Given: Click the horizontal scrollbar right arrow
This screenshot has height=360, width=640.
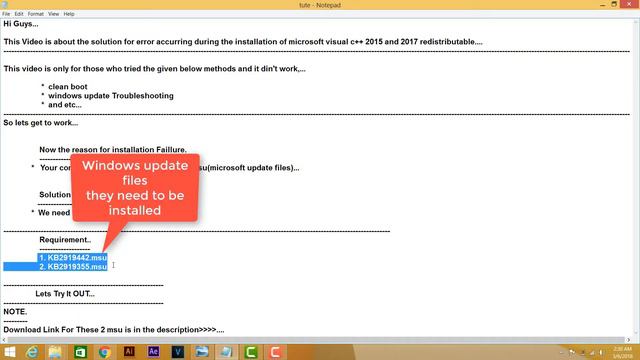Looking at the screenshot, I should (x=629, y=340).
